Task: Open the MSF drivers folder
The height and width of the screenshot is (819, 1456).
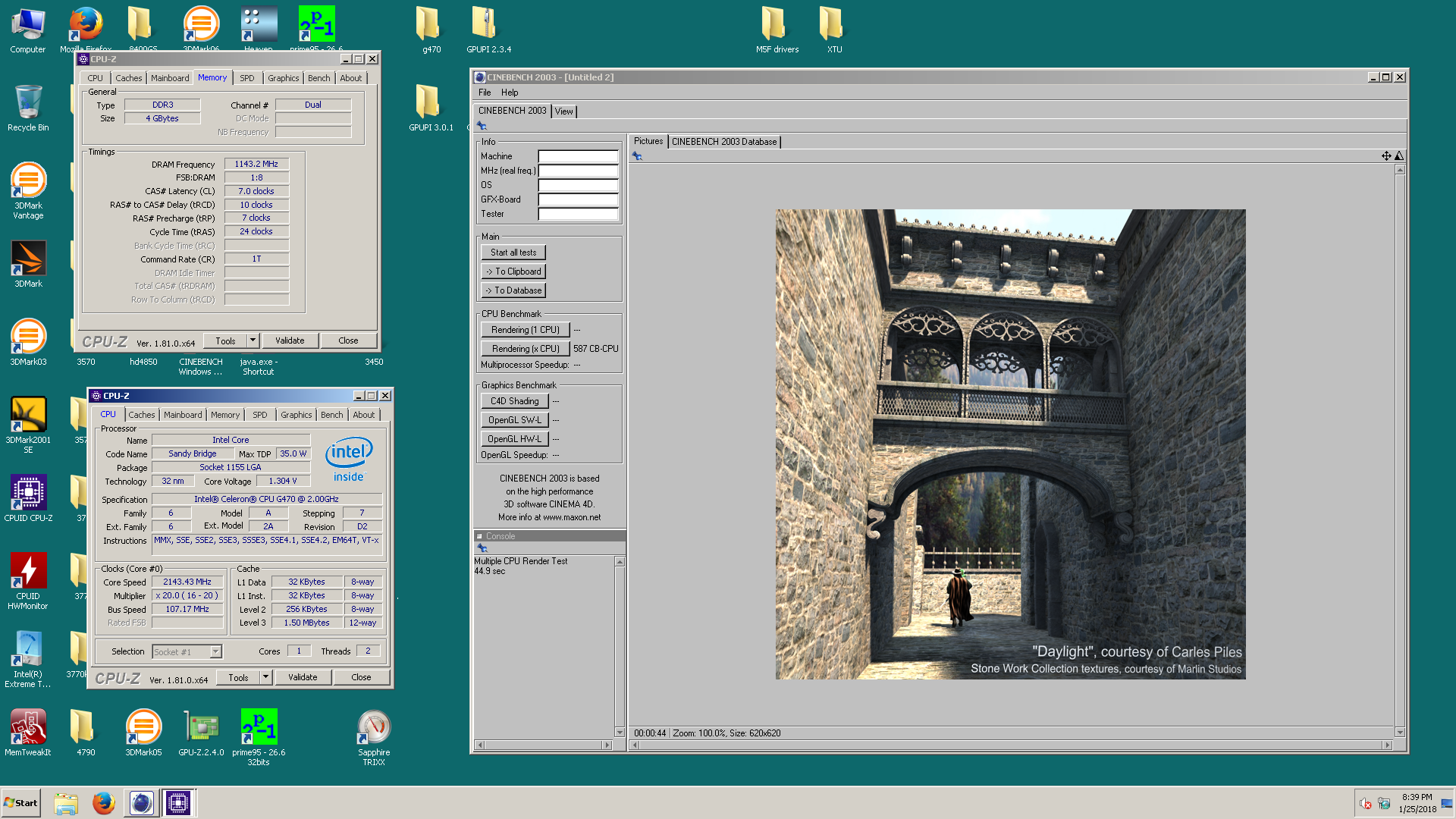Action: (777, 30)
